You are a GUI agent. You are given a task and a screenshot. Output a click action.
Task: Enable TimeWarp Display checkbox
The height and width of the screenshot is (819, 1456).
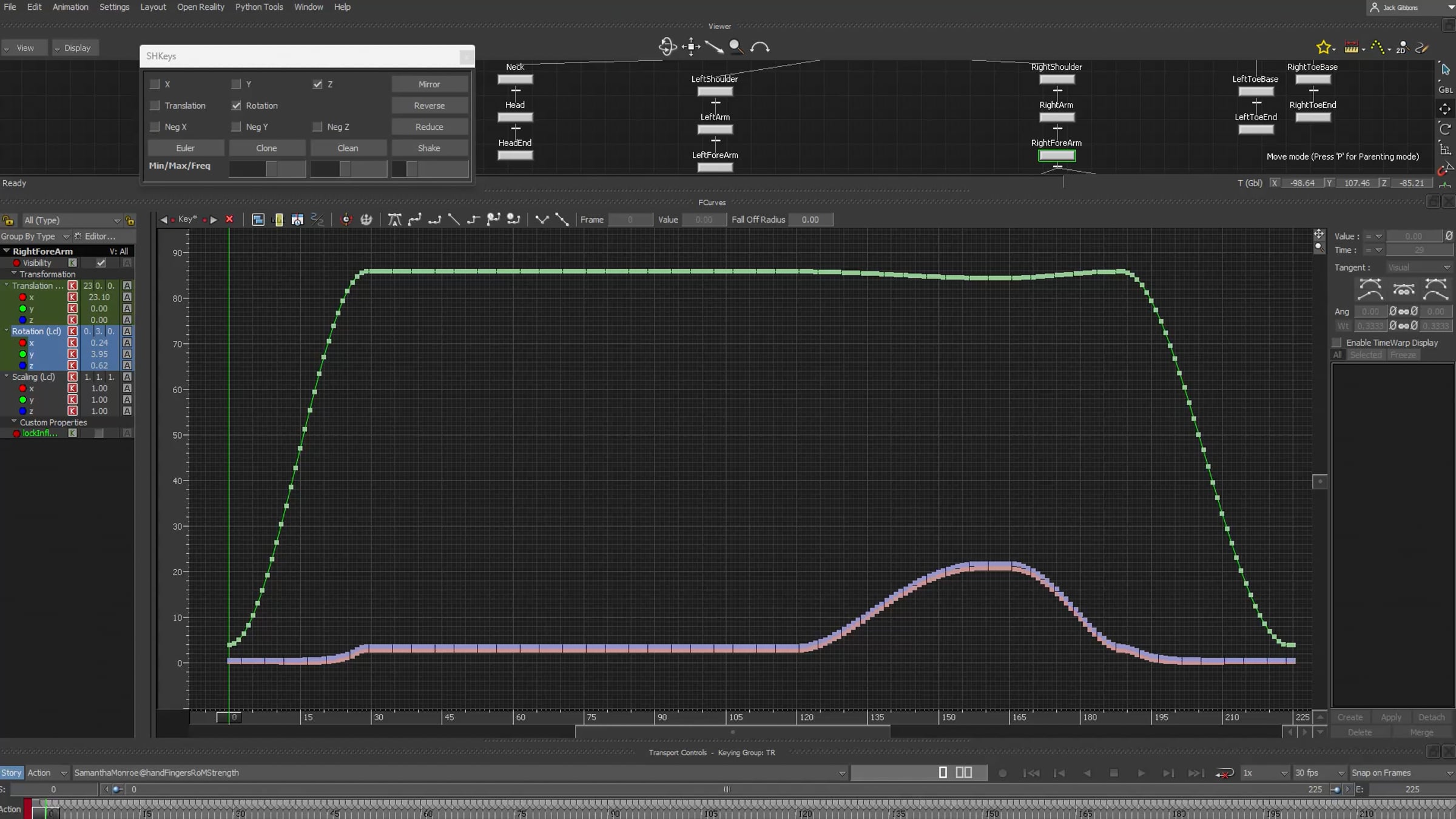click(1337, 343)
